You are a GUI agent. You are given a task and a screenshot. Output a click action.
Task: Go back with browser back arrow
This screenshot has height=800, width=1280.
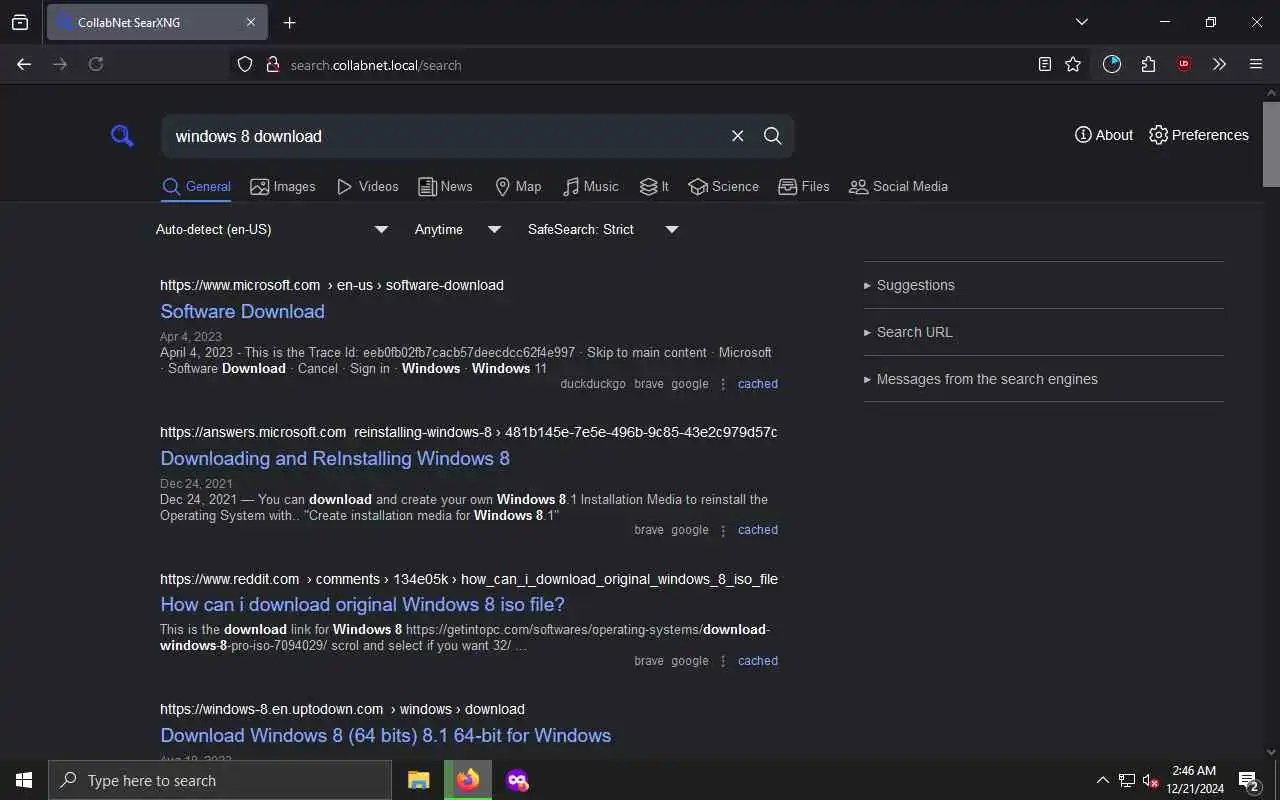[24, 64]
